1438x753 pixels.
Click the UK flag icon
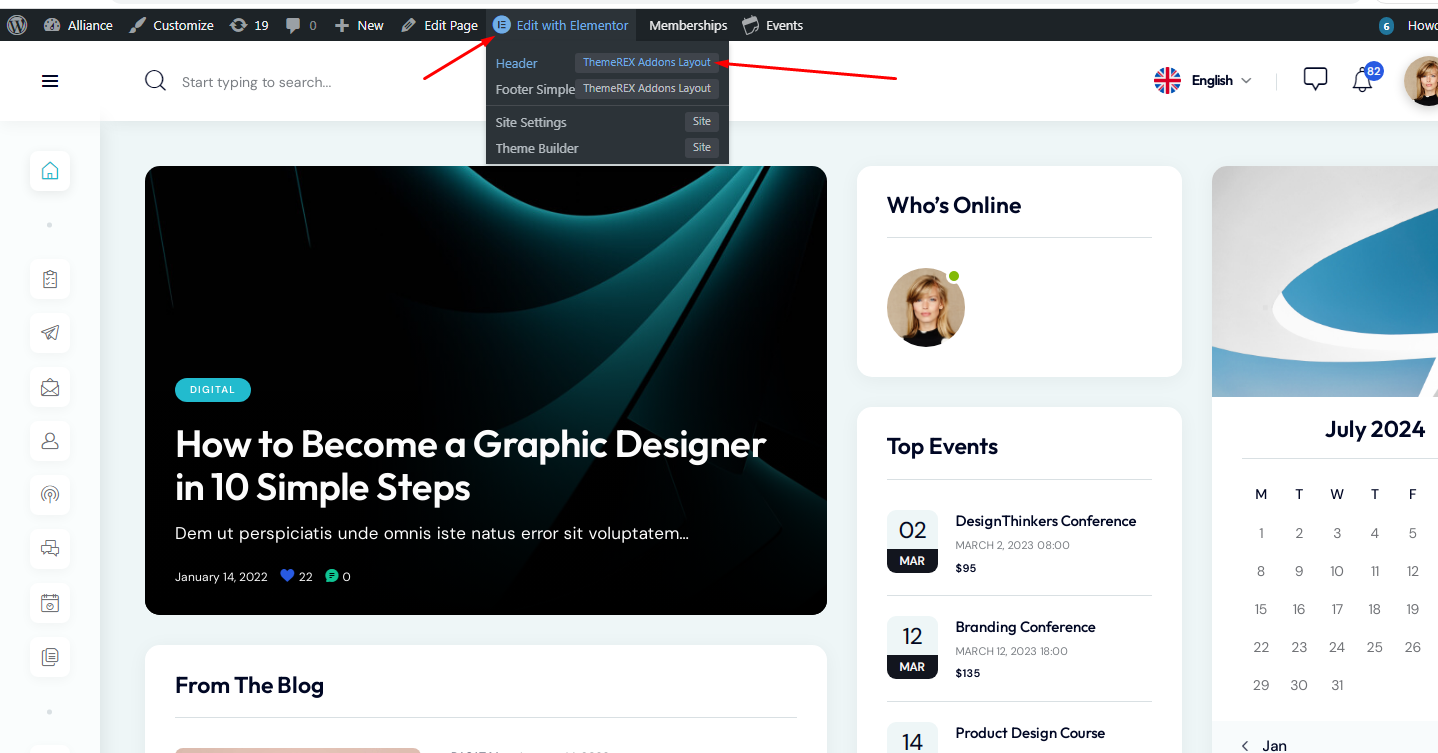(x=1167, y=81)
